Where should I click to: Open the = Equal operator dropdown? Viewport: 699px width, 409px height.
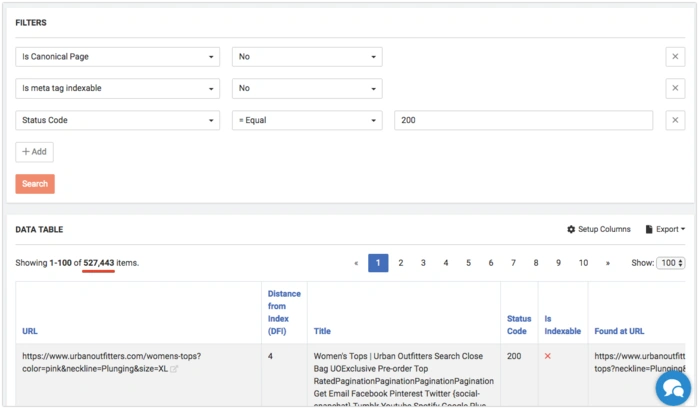307,121
